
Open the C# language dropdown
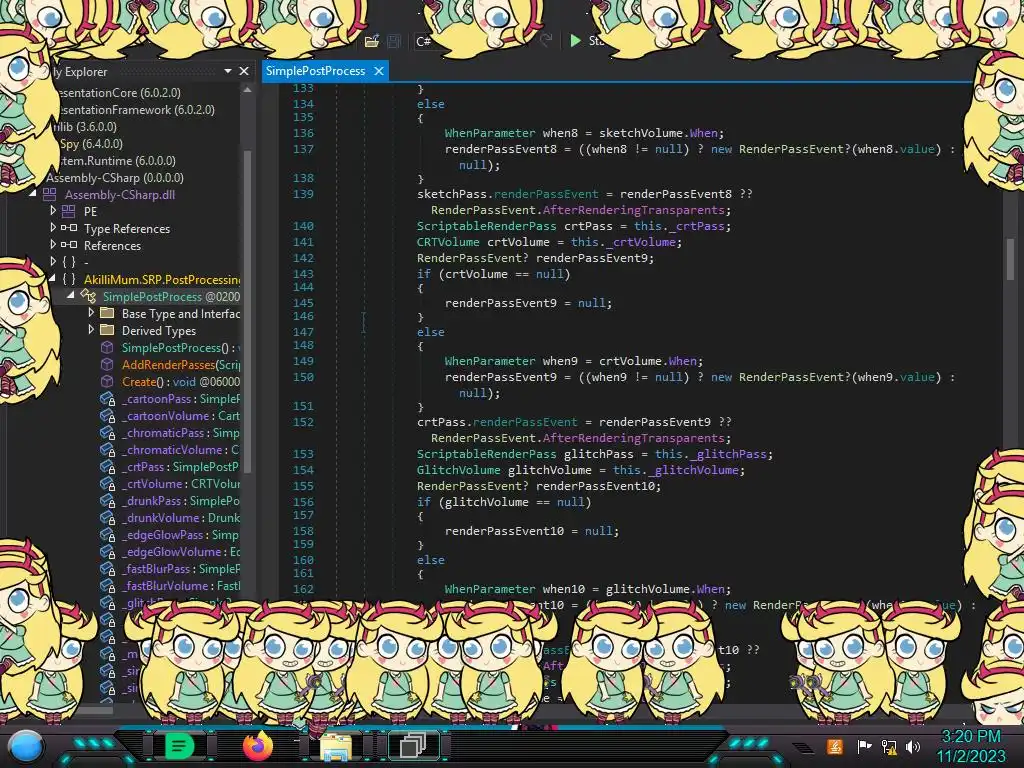coord(423,41)
